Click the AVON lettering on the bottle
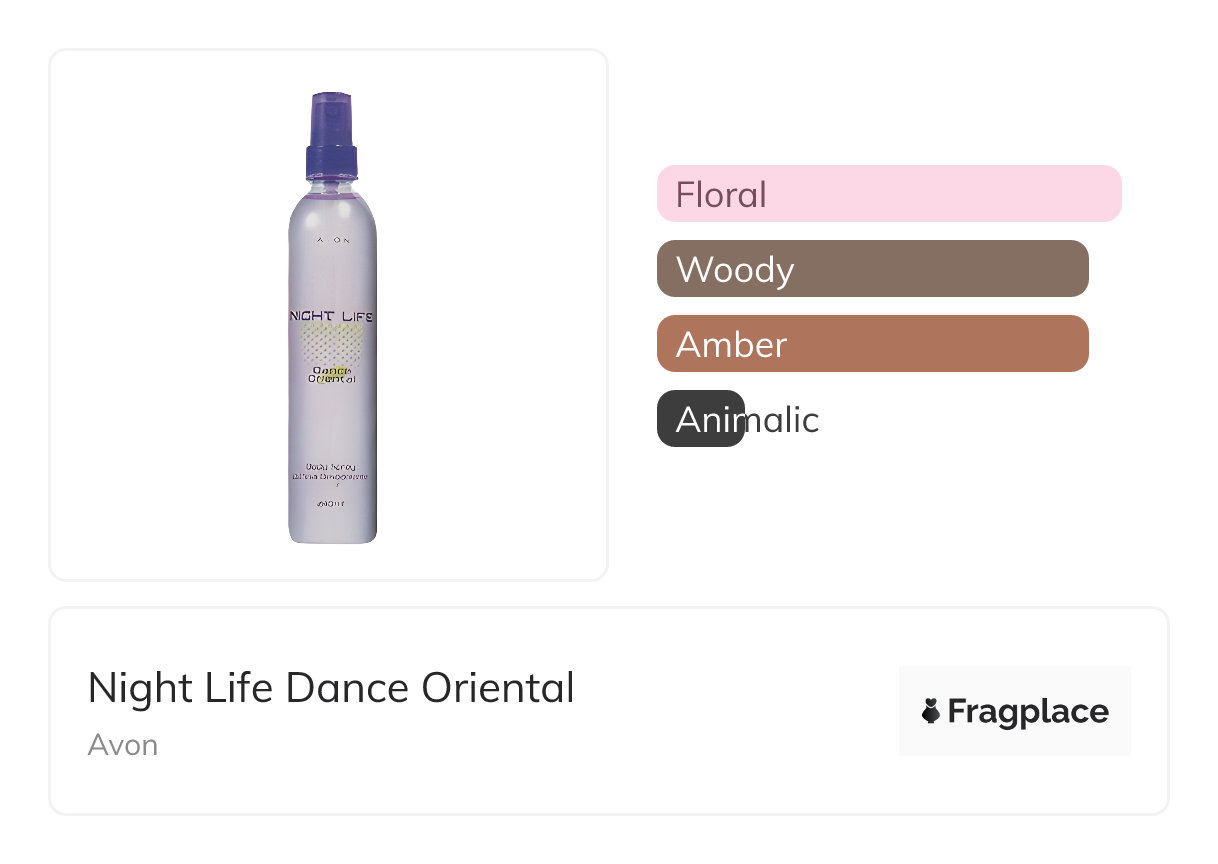 click(333, 241)
